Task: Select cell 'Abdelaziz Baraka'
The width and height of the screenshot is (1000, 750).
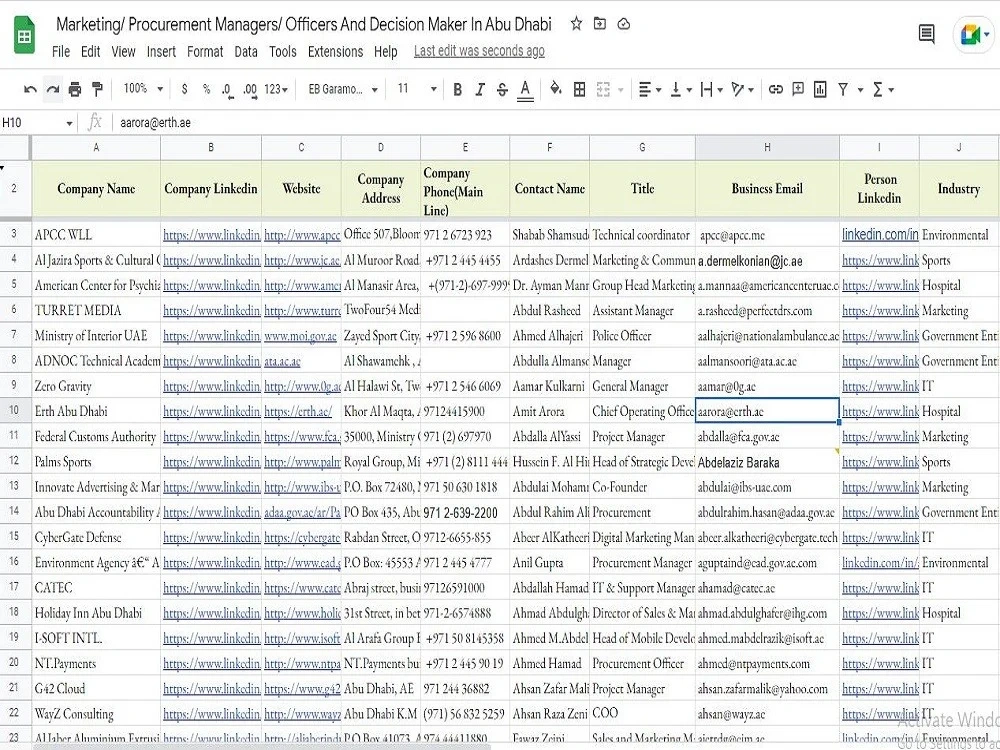Action: 767,462
